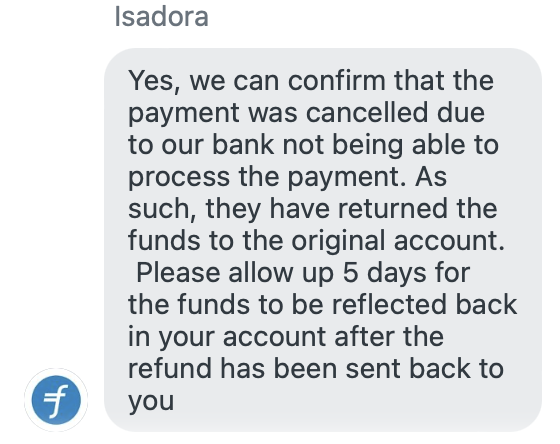Click the word "cancelled" in the message
Viewport: 560px width, 444px height.
[x=367, y=112]
